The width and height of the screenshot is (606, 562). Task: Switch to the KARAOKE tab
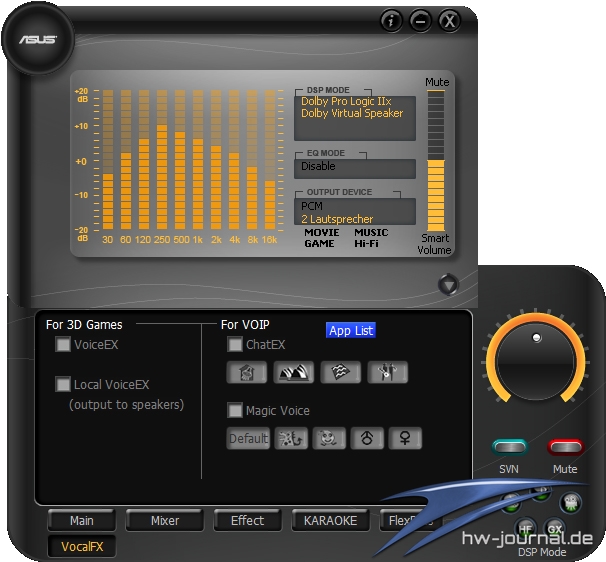pyautogui.click(x=330, y=520)
